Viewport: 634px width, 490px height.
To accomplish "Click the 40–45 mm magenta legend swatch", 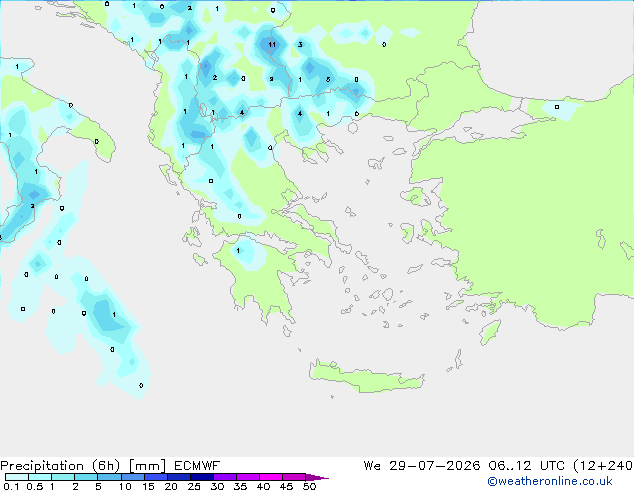I will coord(271,477).
